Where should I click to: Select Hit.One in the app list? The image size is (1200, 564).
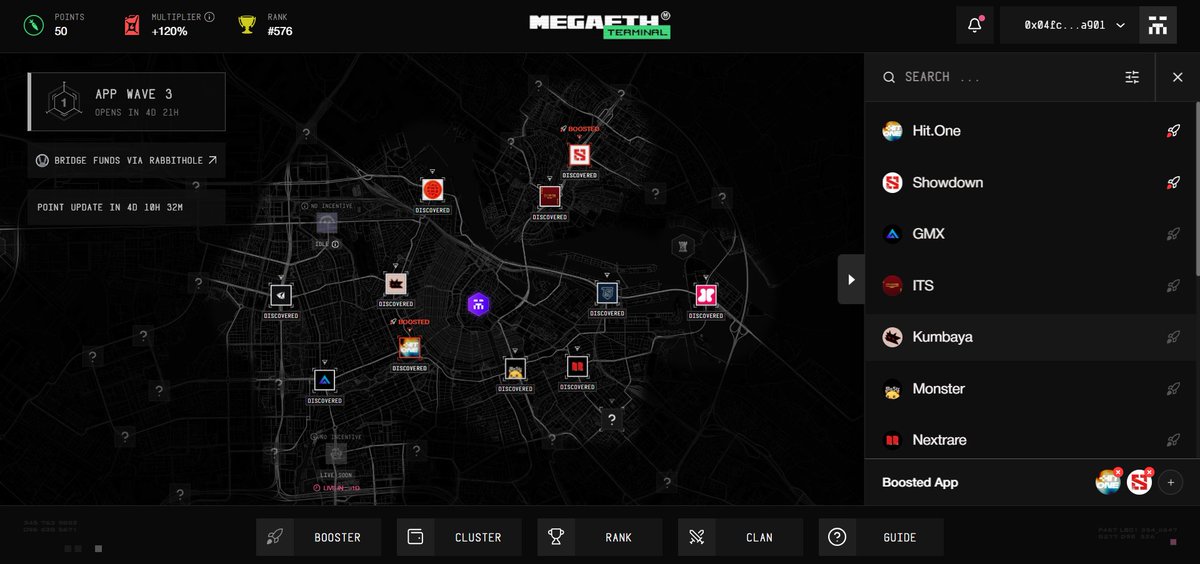[1030, 131]
